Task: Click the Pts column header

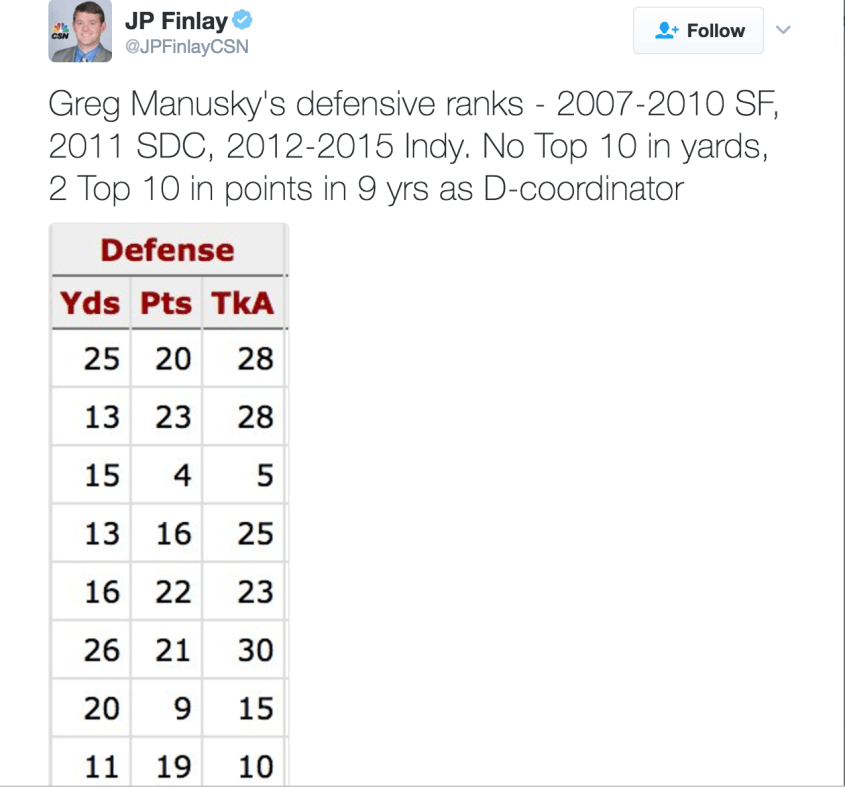Action: (x=166, y=304)
